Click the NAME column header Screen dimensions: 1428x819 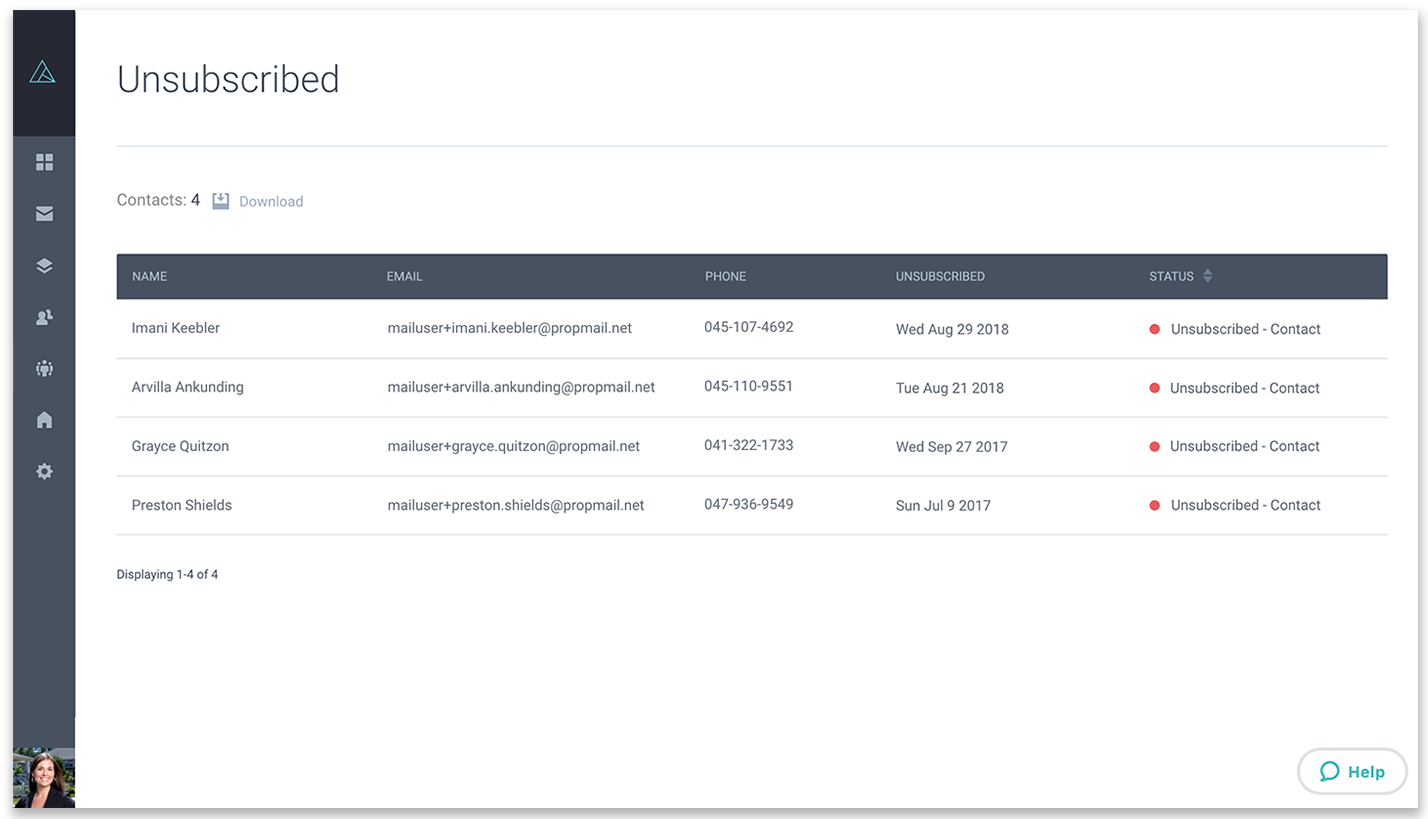tap(149, 276)
